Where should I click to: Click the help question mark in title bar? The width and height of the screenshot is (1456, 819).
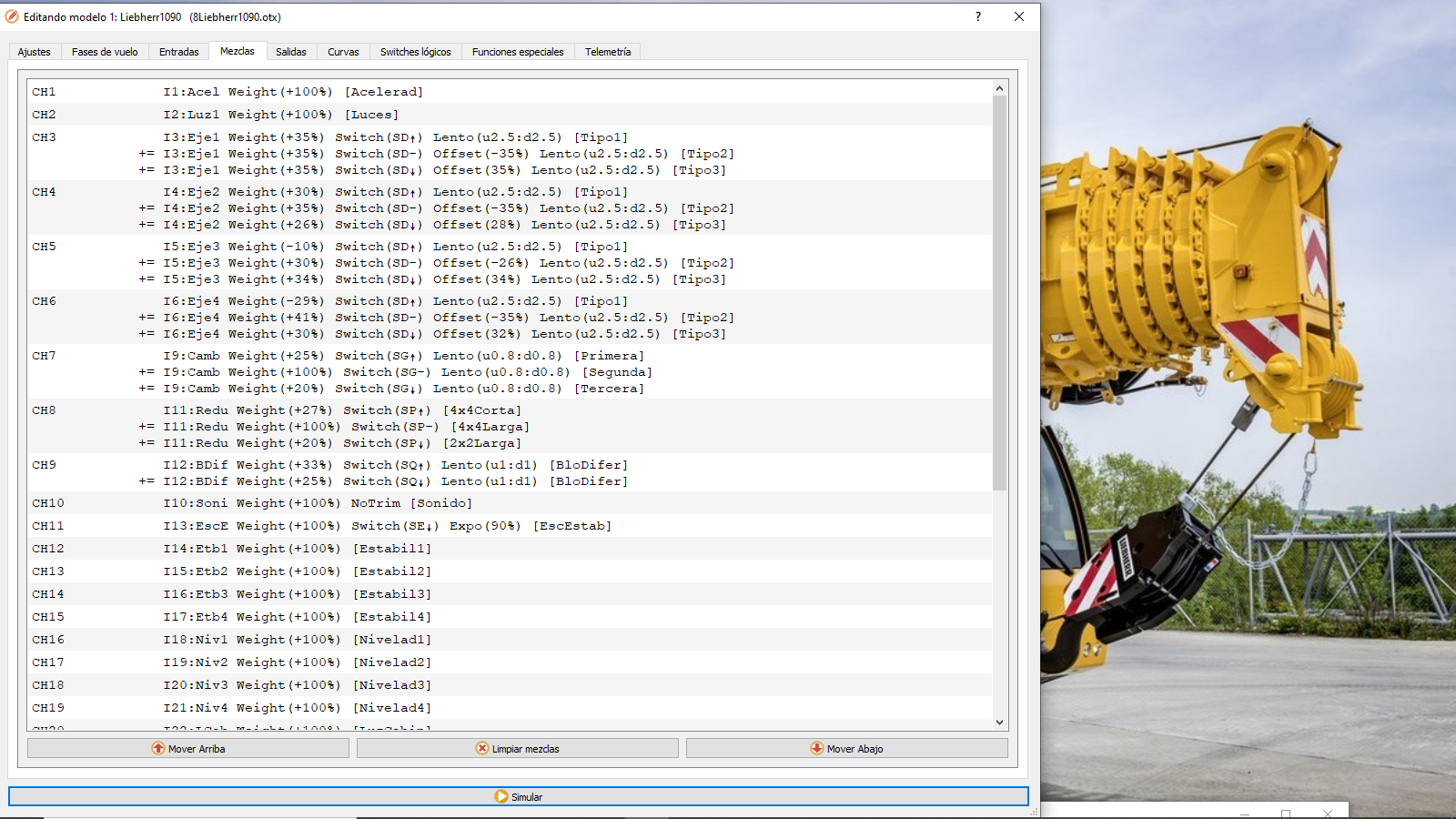coord(978,16)
